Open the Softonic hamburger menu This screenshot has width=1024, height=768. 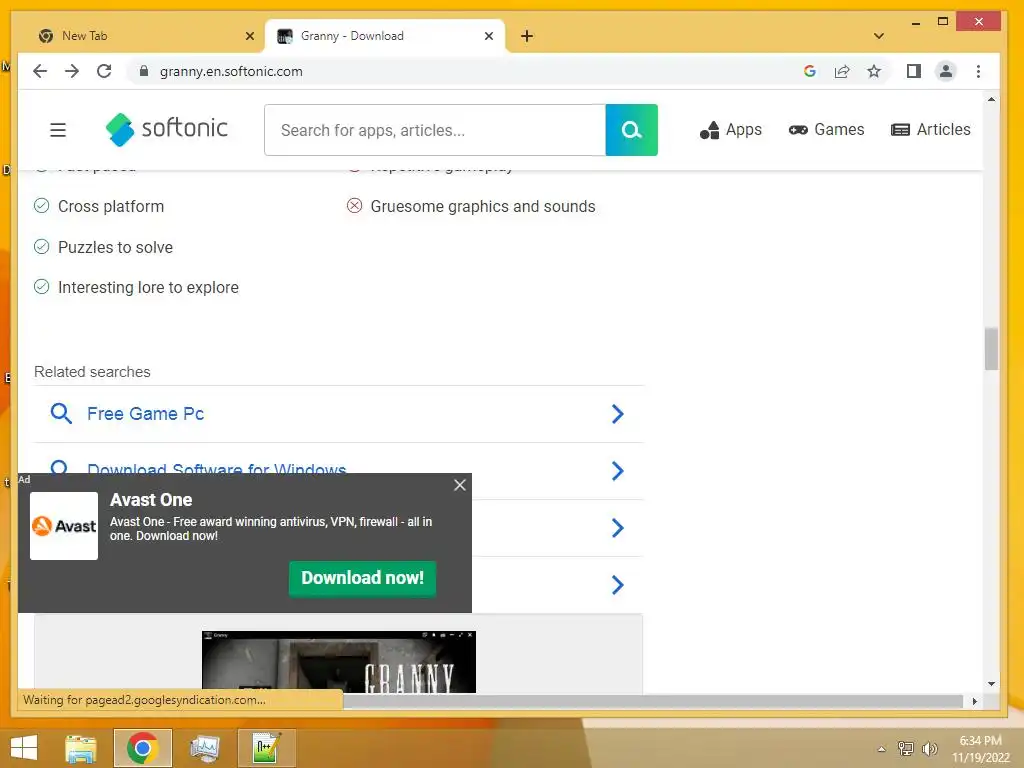pos(58,130)
